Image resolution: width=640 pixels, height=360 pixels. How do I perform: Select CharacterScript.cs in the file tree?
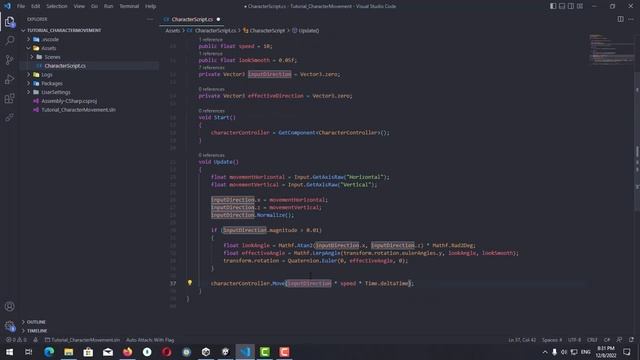(x=65, y=66)
